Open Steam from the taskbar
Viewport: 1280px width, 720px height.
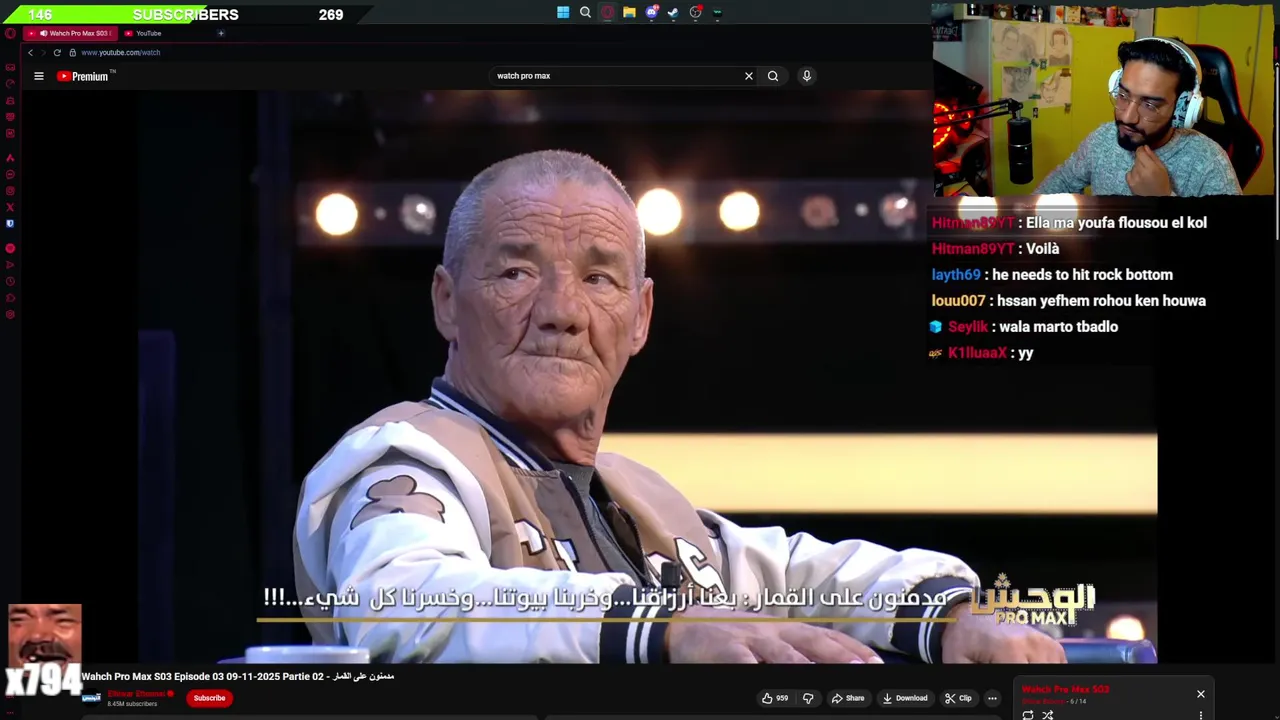click(x=673, y=13)
